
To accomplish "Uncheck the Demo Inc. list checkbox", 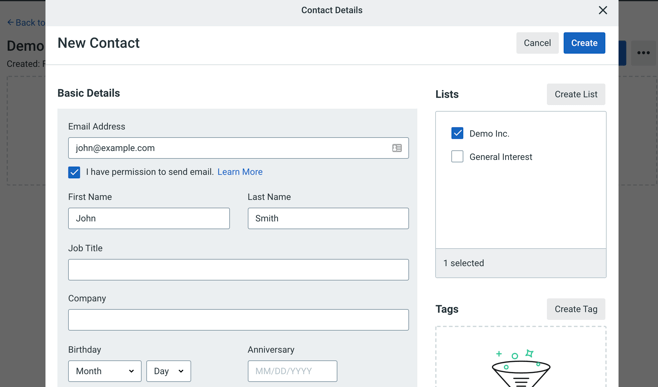I will point(457,133).
